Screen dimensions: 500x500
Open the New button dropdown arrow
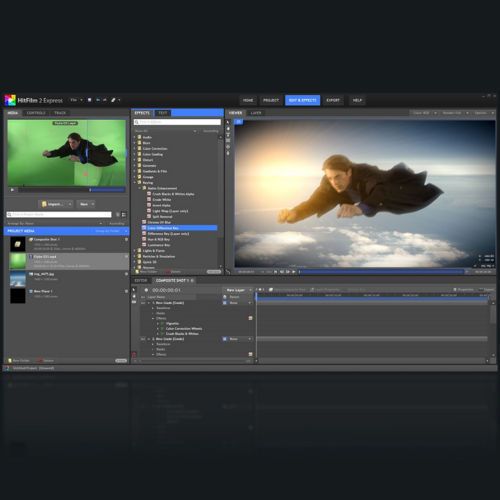tap(93, 204)
